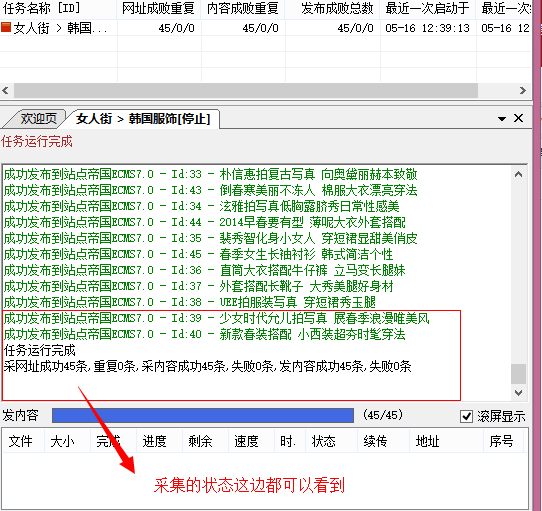Click the task list right scroll arrow
Screen dimensions: 542x511
click(523, 91)
